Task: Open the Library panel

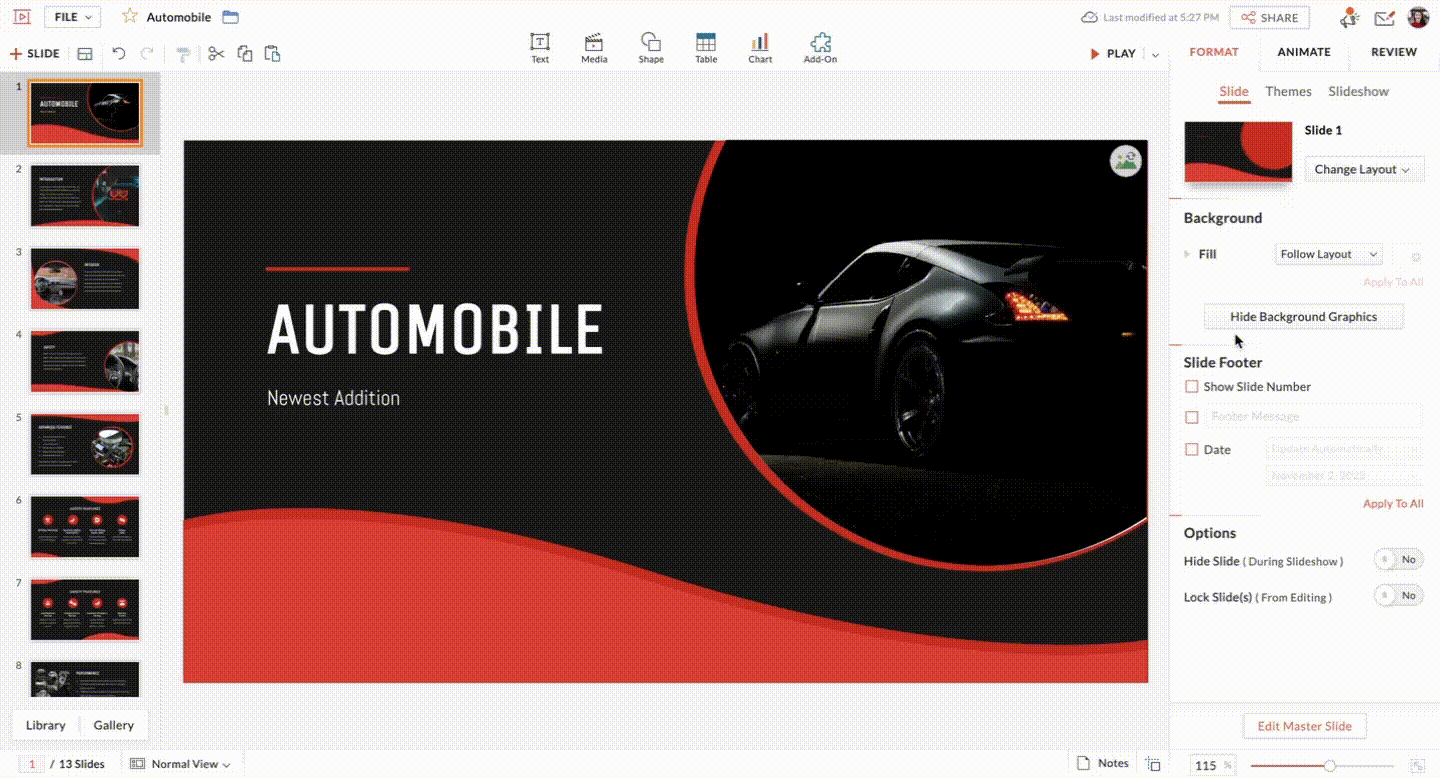Action: pyautogui.click(x=46, y=725)
